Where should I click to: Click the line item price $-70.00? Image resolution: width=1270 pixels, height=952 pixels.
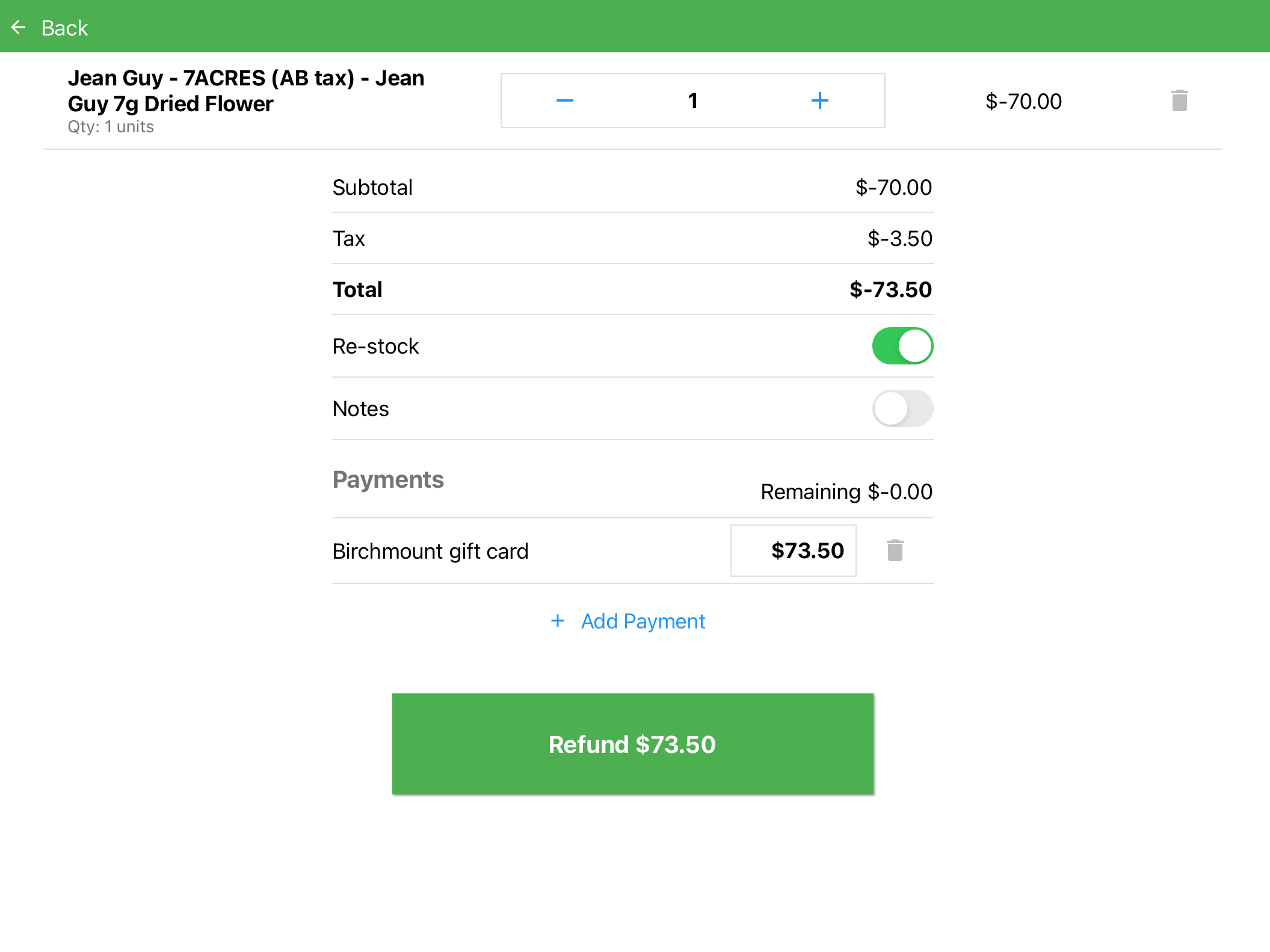pyautogui.click(x=1023, y=102)
